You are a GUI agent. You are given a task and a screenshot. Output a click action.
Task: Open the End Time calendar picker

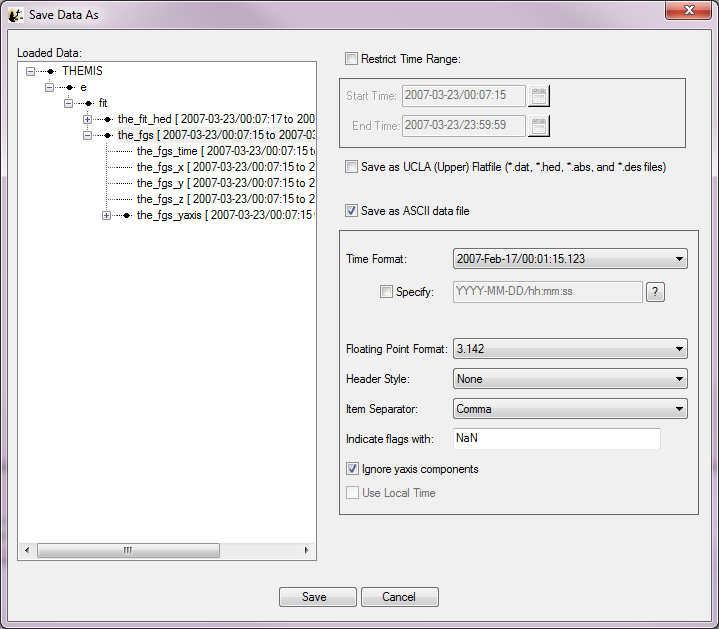(x=539, y=125)
